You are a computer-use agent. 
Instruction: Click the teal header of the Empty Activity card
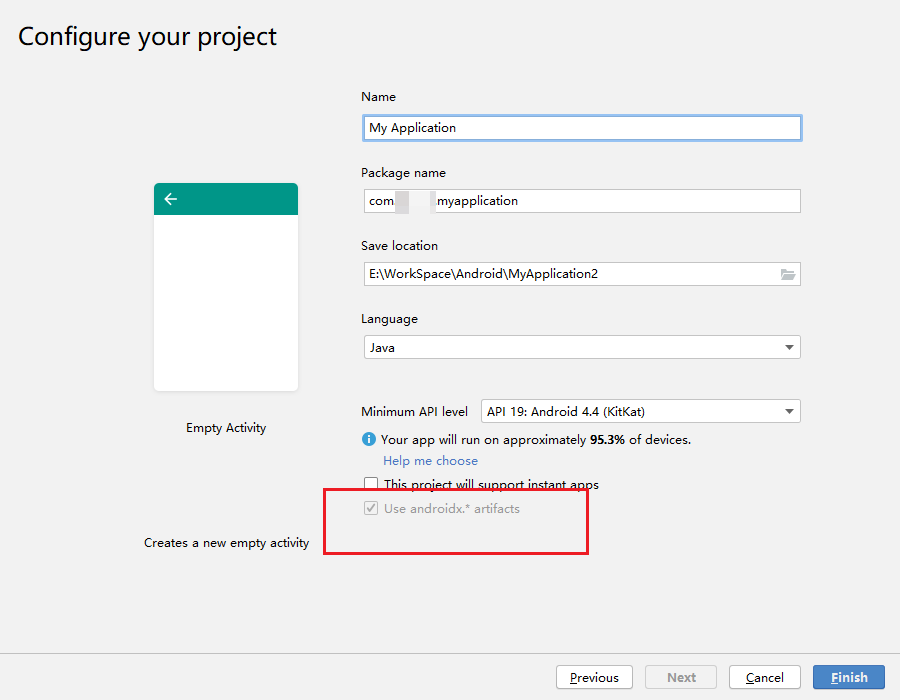(x=226, y=199)
